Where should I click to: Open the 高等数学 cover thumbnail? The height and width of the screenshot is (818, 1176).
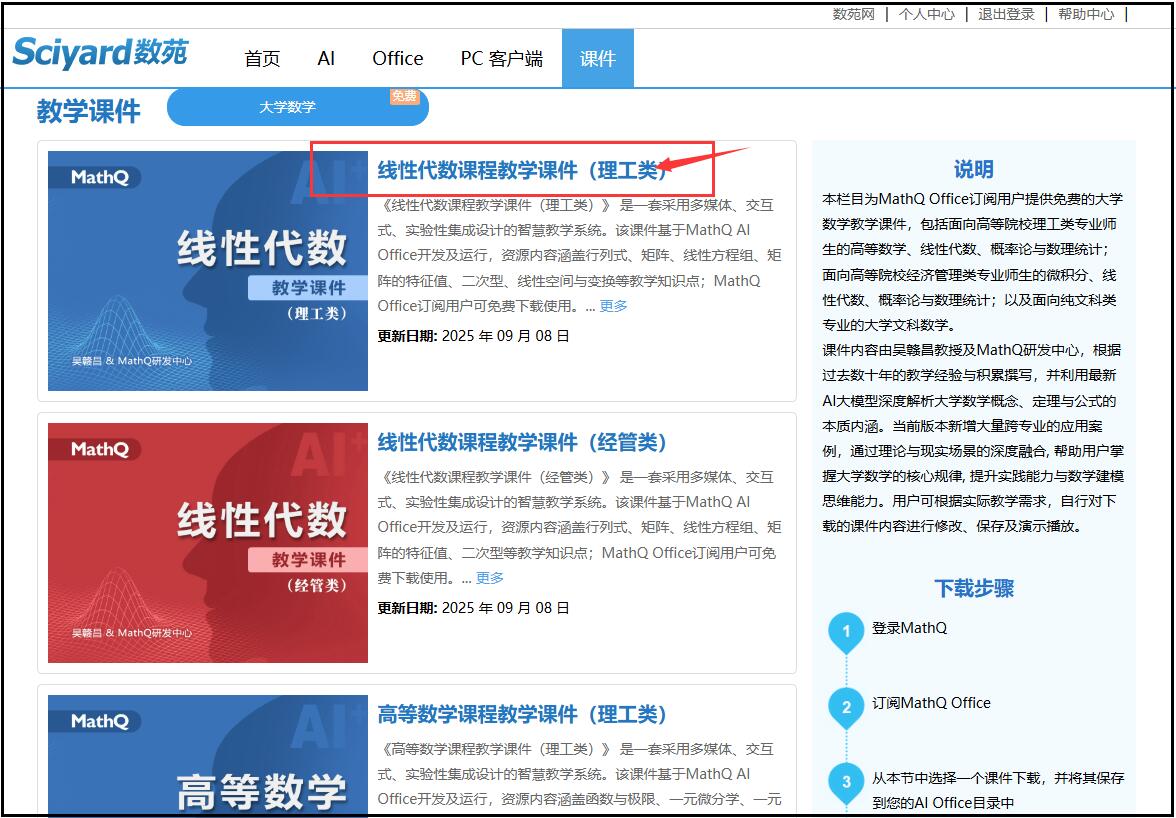[x=208, y=755]
